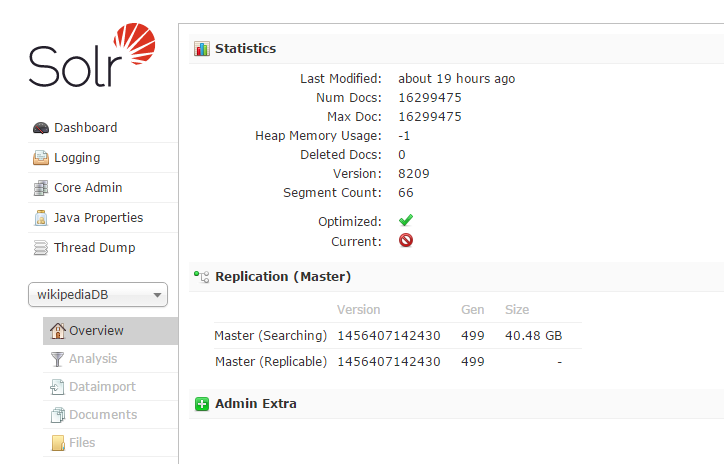Click the Master (Replicable) row label
Viewport: 724px width, 464px height.
pos(271,362)
